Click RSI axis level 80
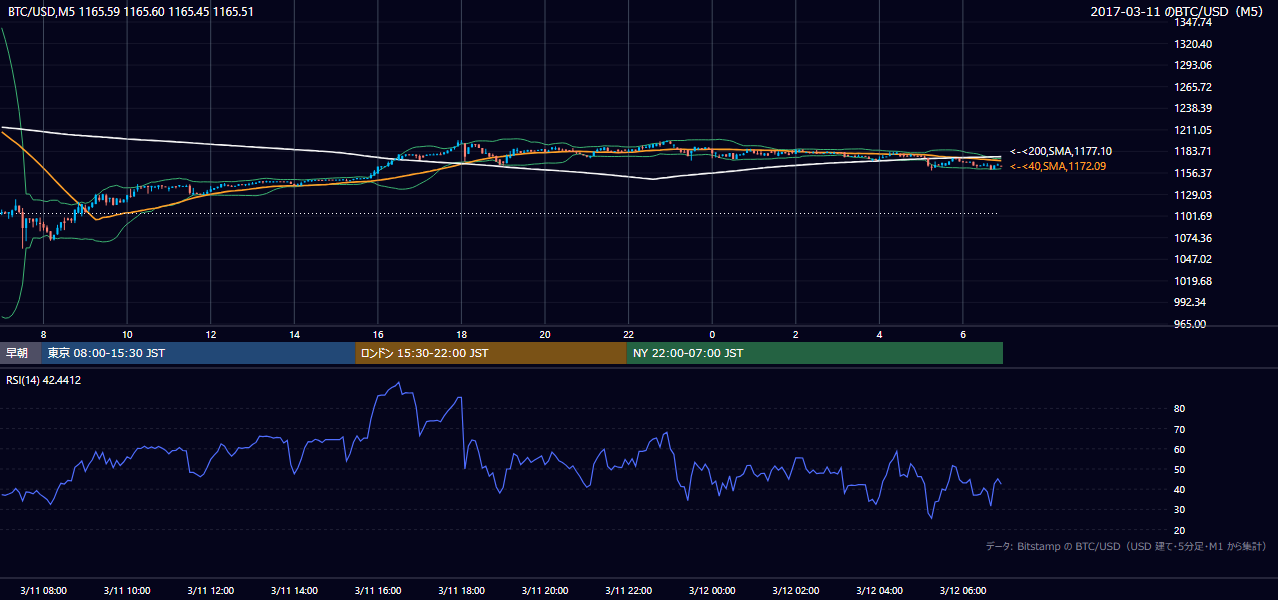 [x=1180, y=409]
